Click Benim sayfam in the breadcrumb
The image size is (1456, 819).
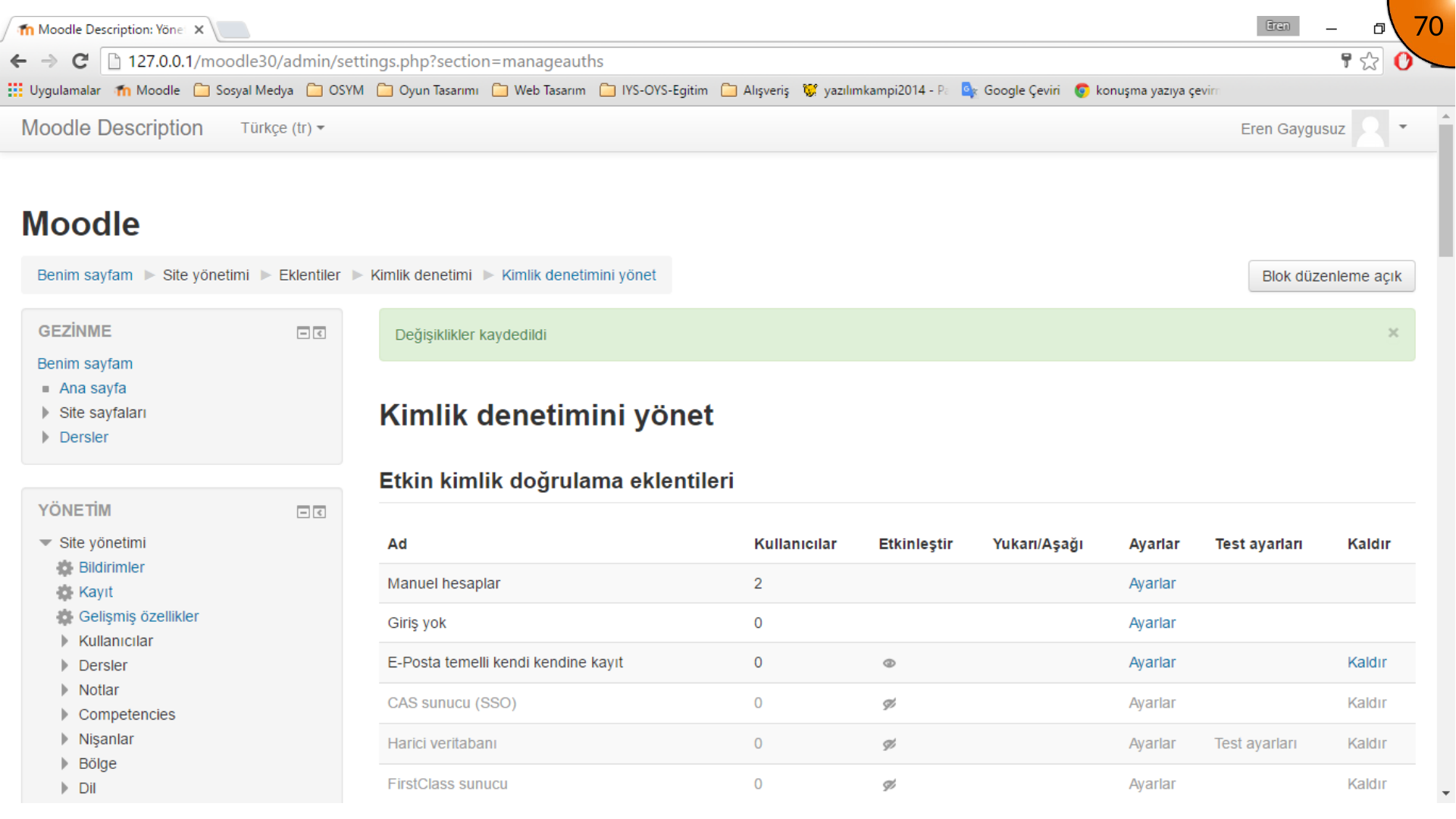pyautogui.click(x=85, y=275)
